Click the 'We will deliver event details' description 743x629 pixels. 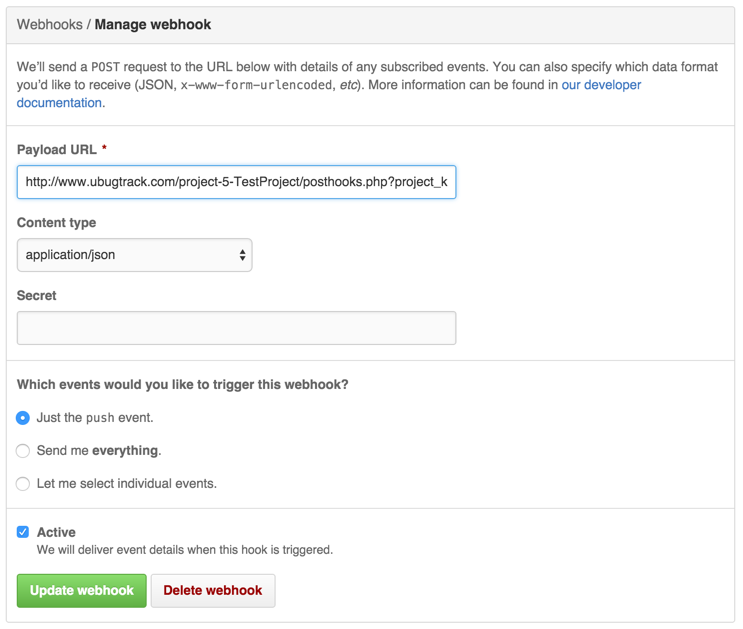point(184,550)
